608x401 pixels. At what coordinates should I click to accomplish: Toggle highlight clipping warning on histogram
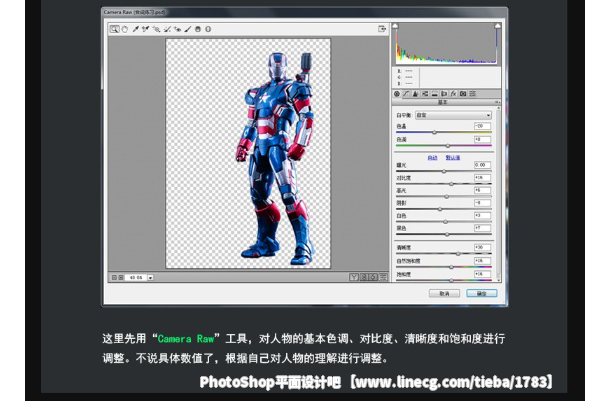click(x=497, y=26)
